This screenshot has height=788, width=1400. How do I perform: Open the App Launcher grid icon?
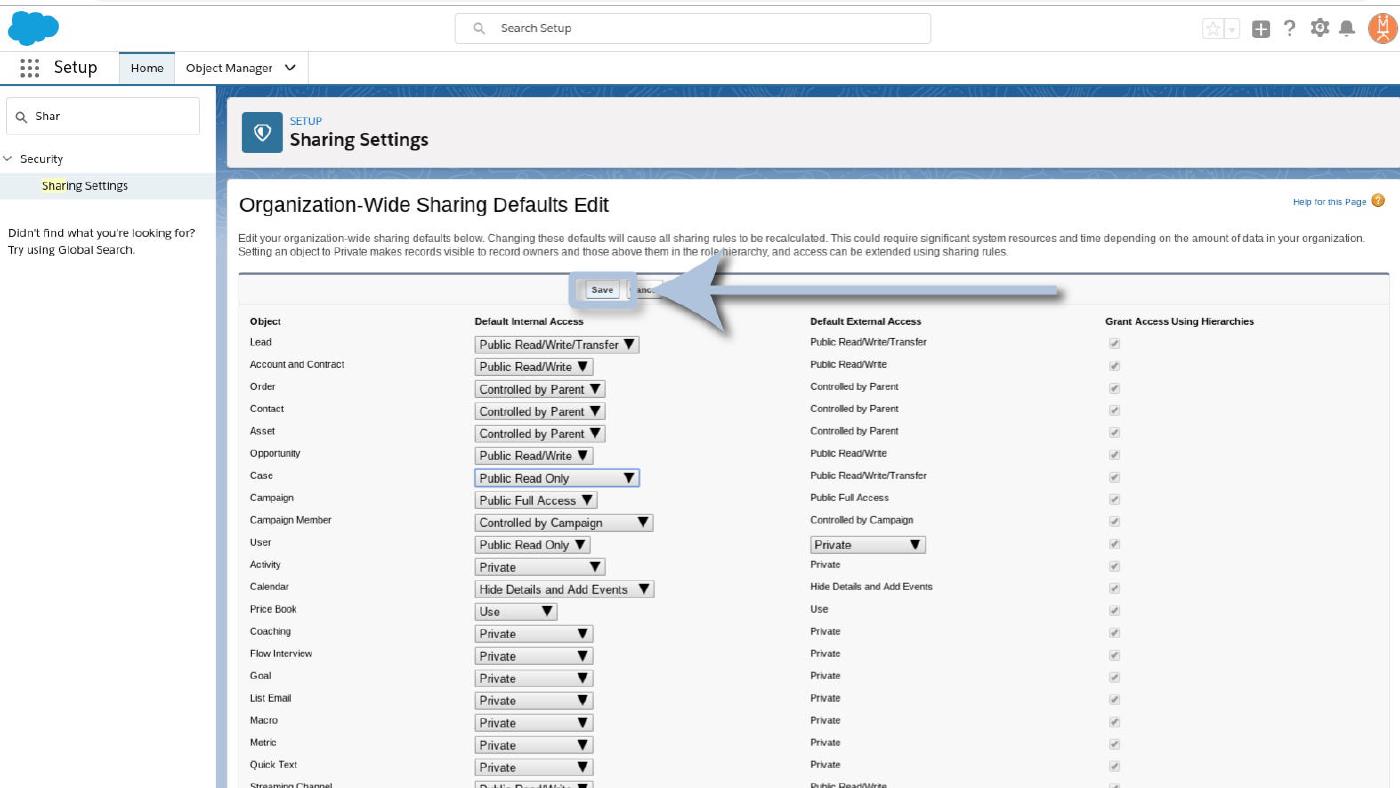tap(29, 68)
